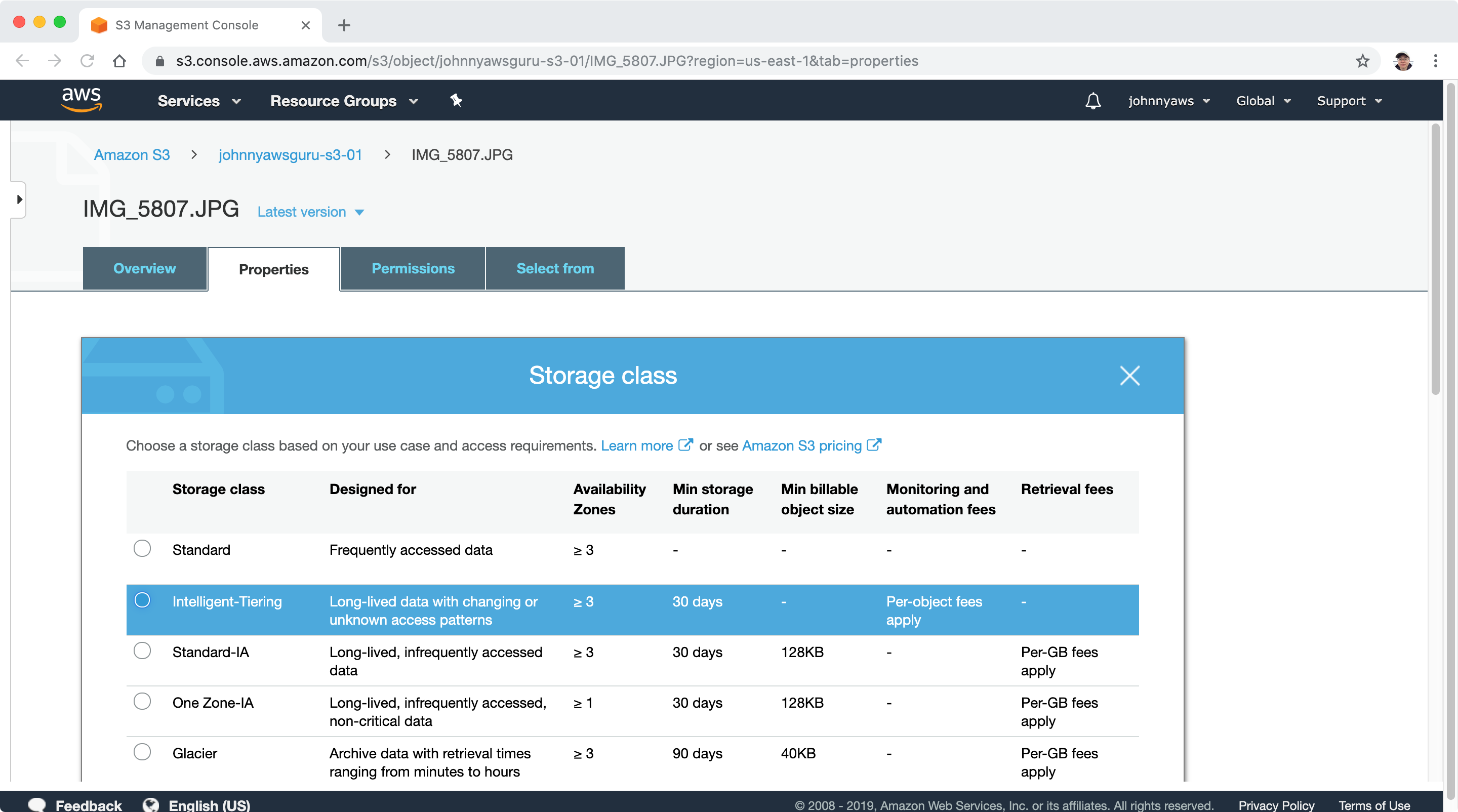Select the Intelligent-Tiering radio button
The height and width of the screenshot is (812, 1458).
pyautogui.click(x=142, y=600)
